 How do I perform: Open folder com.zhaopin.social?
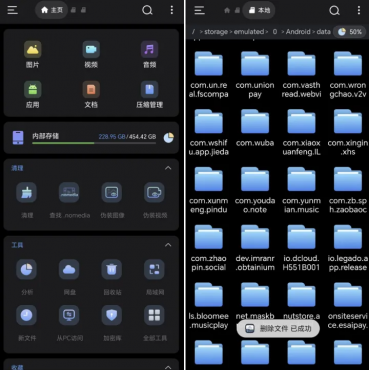[x=209, y=248]
